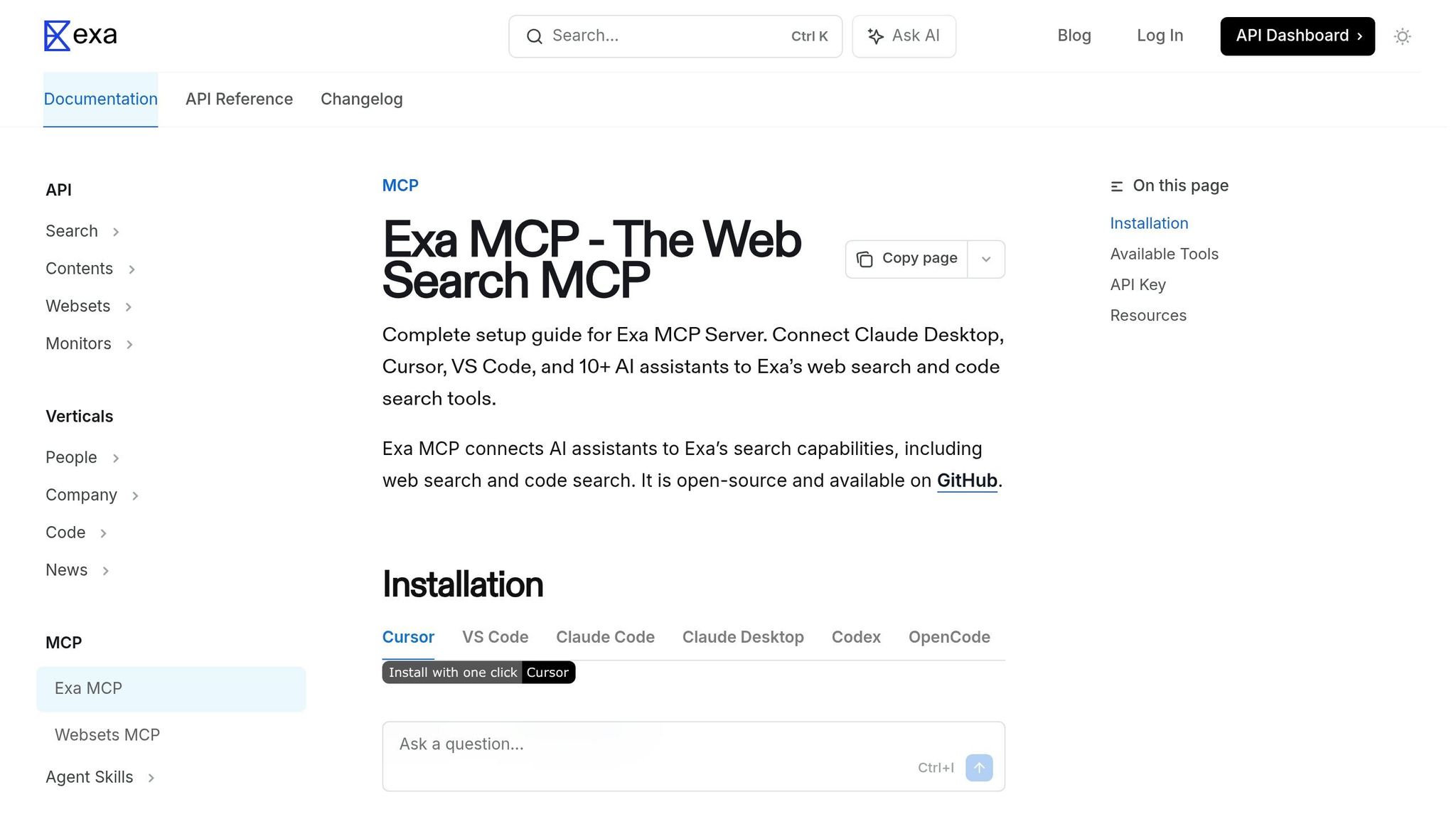
Task: Expand the Company sidebar chevron
Action: pyautogui.click(x=135, y=496)
